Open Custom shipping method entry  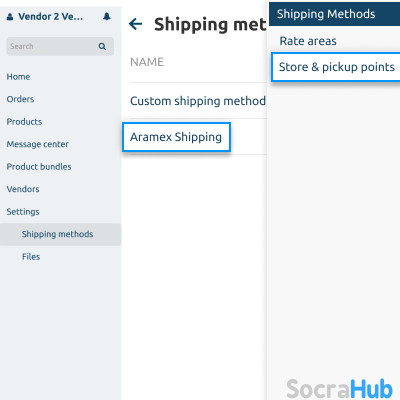tap(198, 101)
